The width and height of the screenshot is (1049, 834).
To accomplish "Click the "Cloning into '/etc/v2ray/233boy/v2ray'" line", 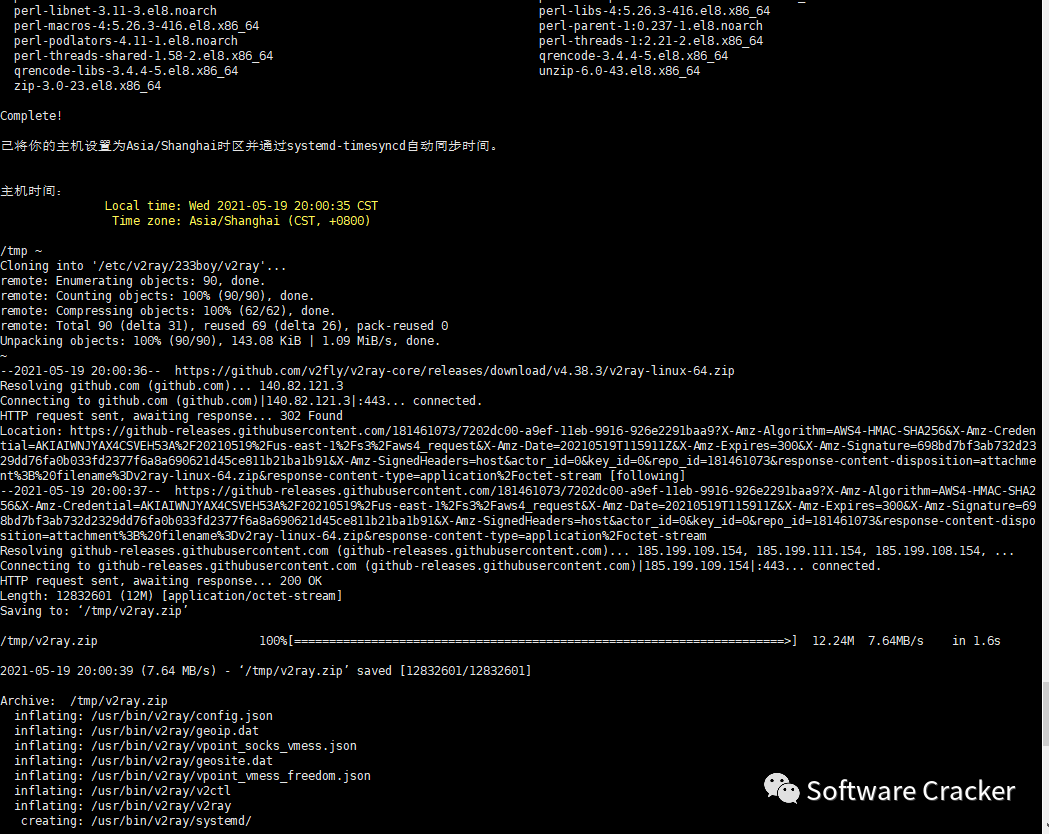I will [143, 266].
